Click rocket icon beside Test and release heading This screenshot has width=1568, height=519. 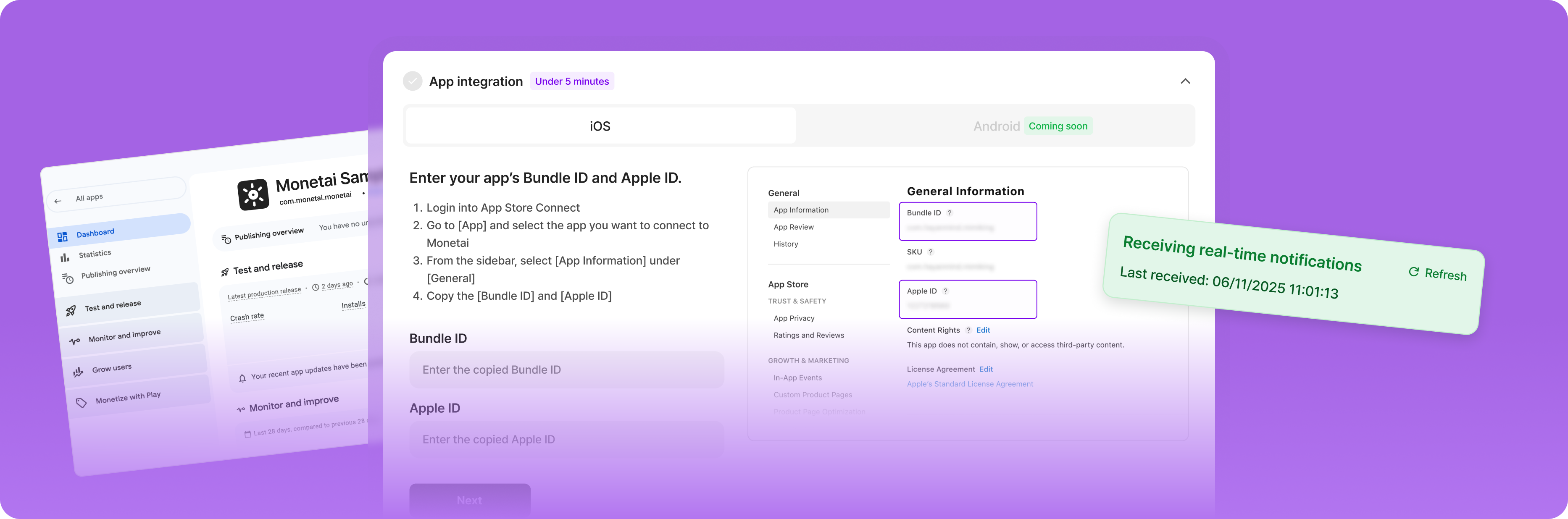225,272
